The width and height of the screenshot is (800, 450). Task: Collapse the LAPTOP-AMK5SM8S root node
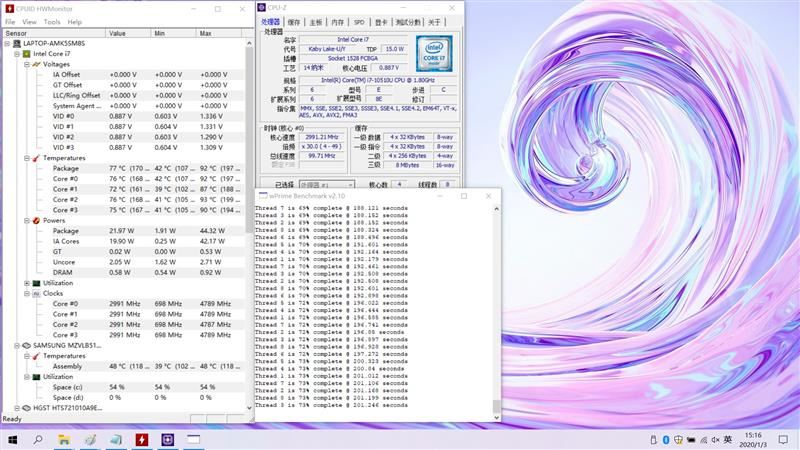click(7, 43)
